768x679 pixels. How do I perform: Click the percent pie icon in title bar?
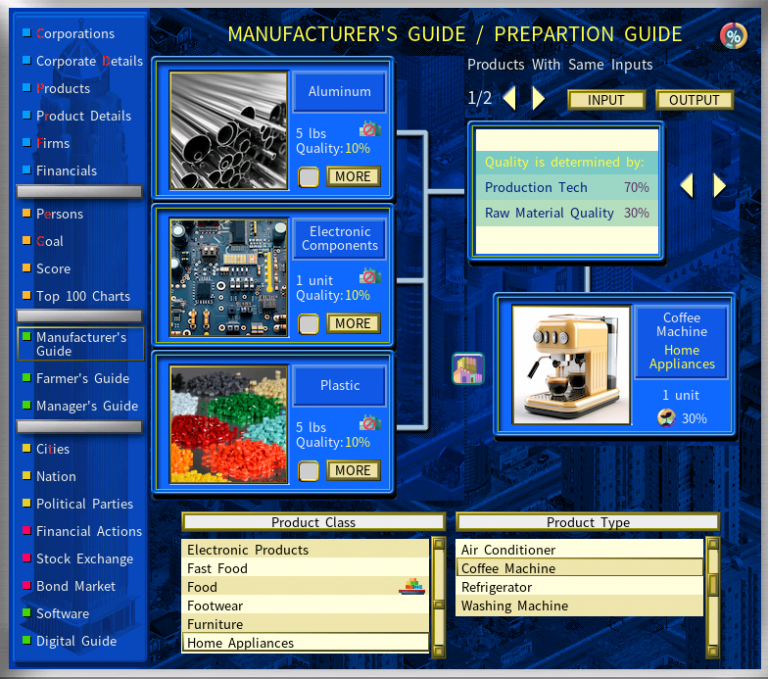[733, 36]
